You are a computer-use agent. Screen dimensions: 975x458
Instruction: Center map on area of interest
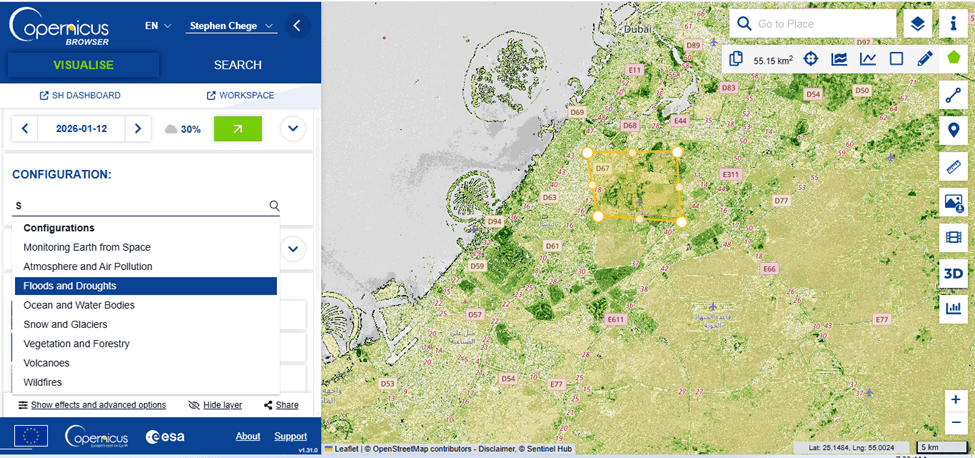[810, 59]
